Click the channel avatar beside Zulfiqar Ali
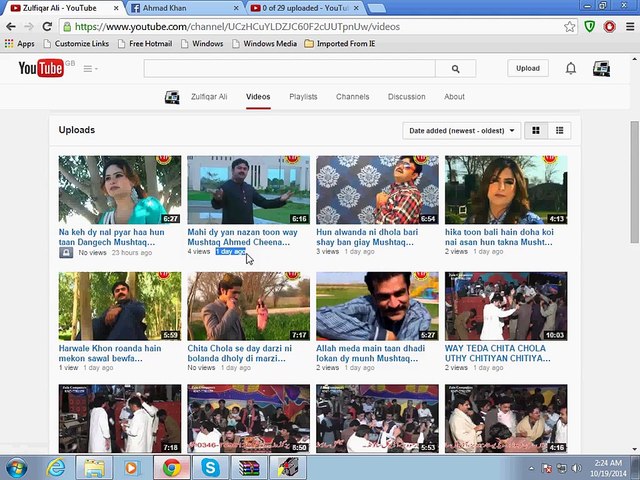Viewport: 640px width, 480px height. coord(172,97)
